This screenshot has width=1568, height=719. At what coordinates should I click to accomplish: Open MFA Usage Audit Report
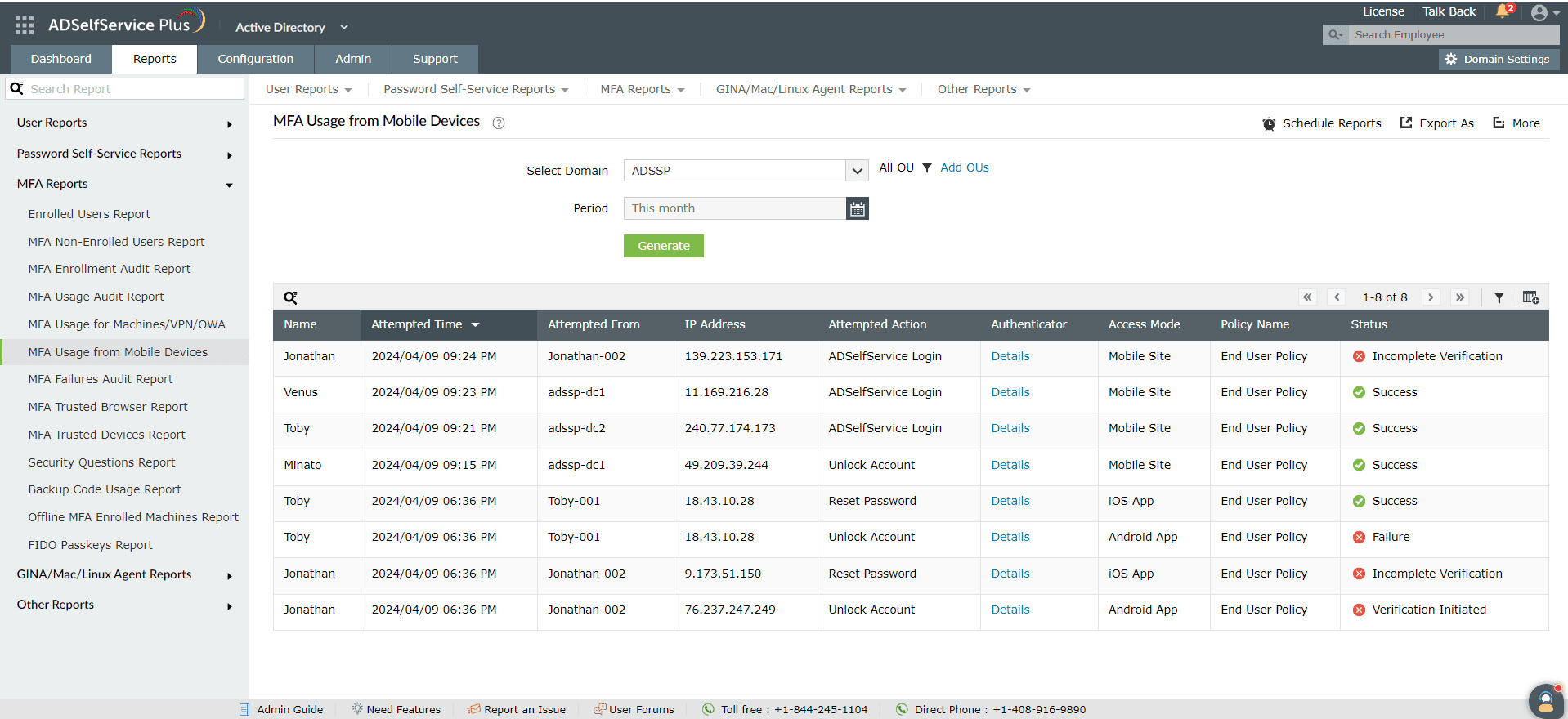coord(96,297)
